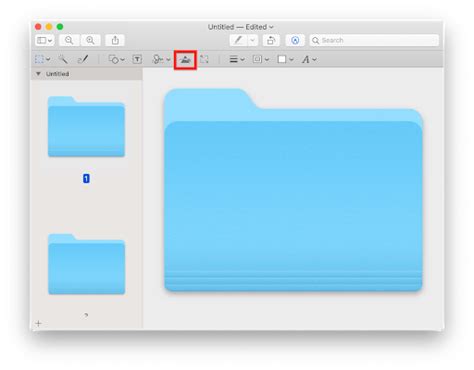Click the zoom out magnifier button

[x=69, y=40]
